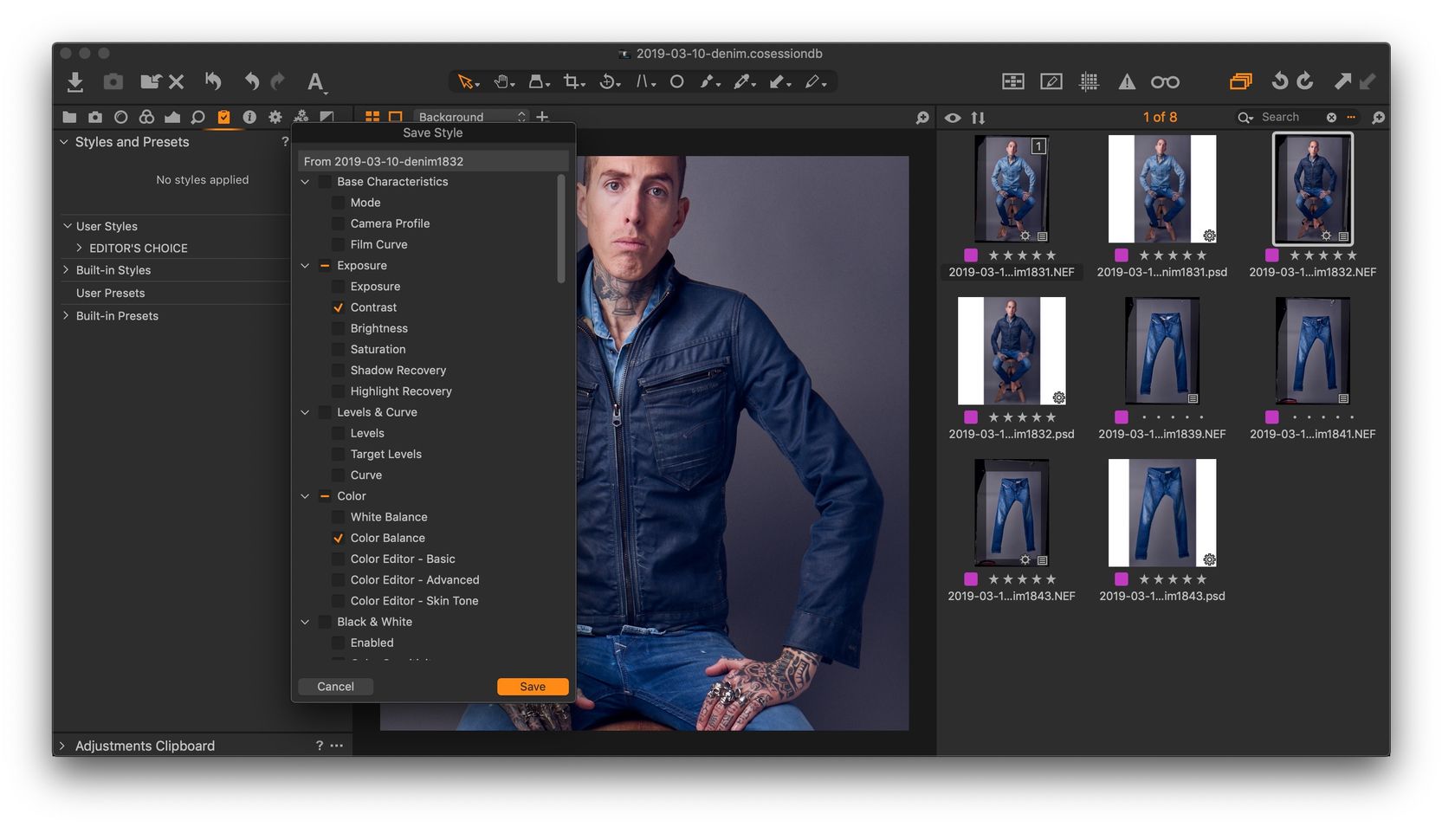Viewport: 1455px width, 840px height.
Task: Click the Copy Adjustments up-arrow icon
Action: click(1342, 81)
